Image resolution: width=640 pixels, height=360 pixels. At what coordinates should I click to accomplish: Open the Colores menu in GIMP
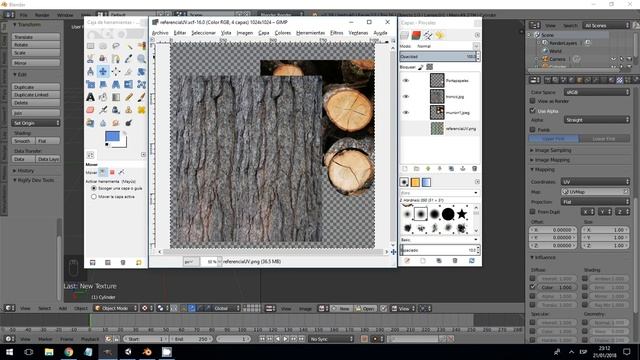282,33
